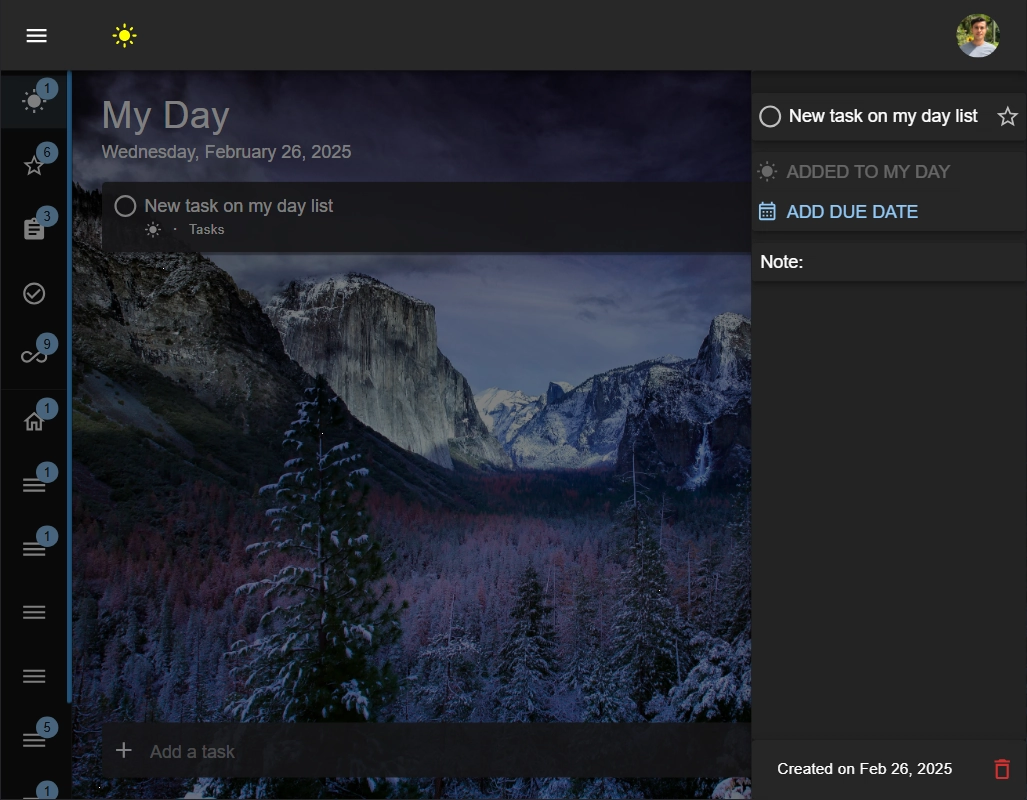Open the Tasks home icon in sidebar
The height and width of the screenshot is (800, 1027).
coord(35,420)
